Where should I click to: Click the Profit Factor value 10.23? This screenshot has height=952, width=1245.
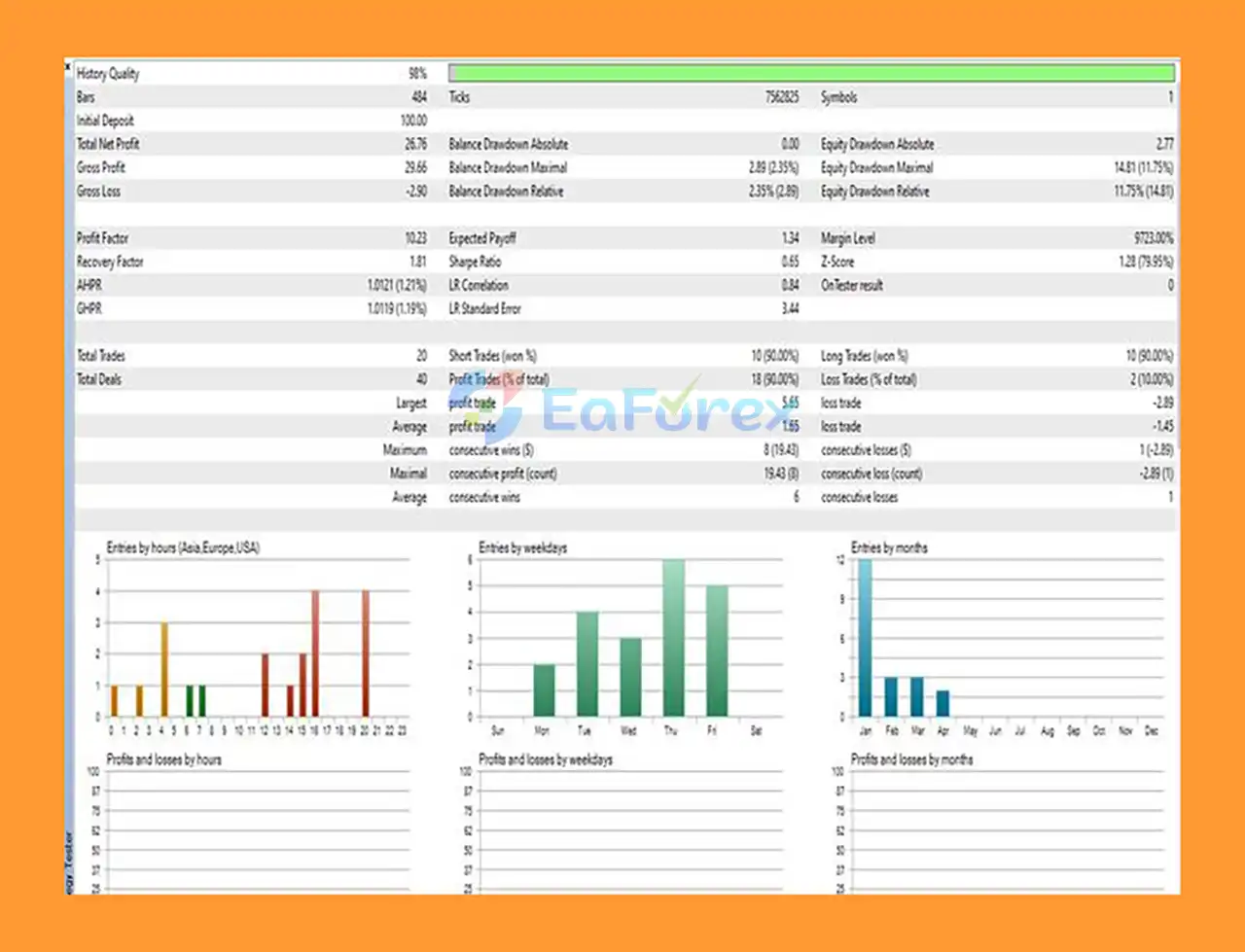414,238
